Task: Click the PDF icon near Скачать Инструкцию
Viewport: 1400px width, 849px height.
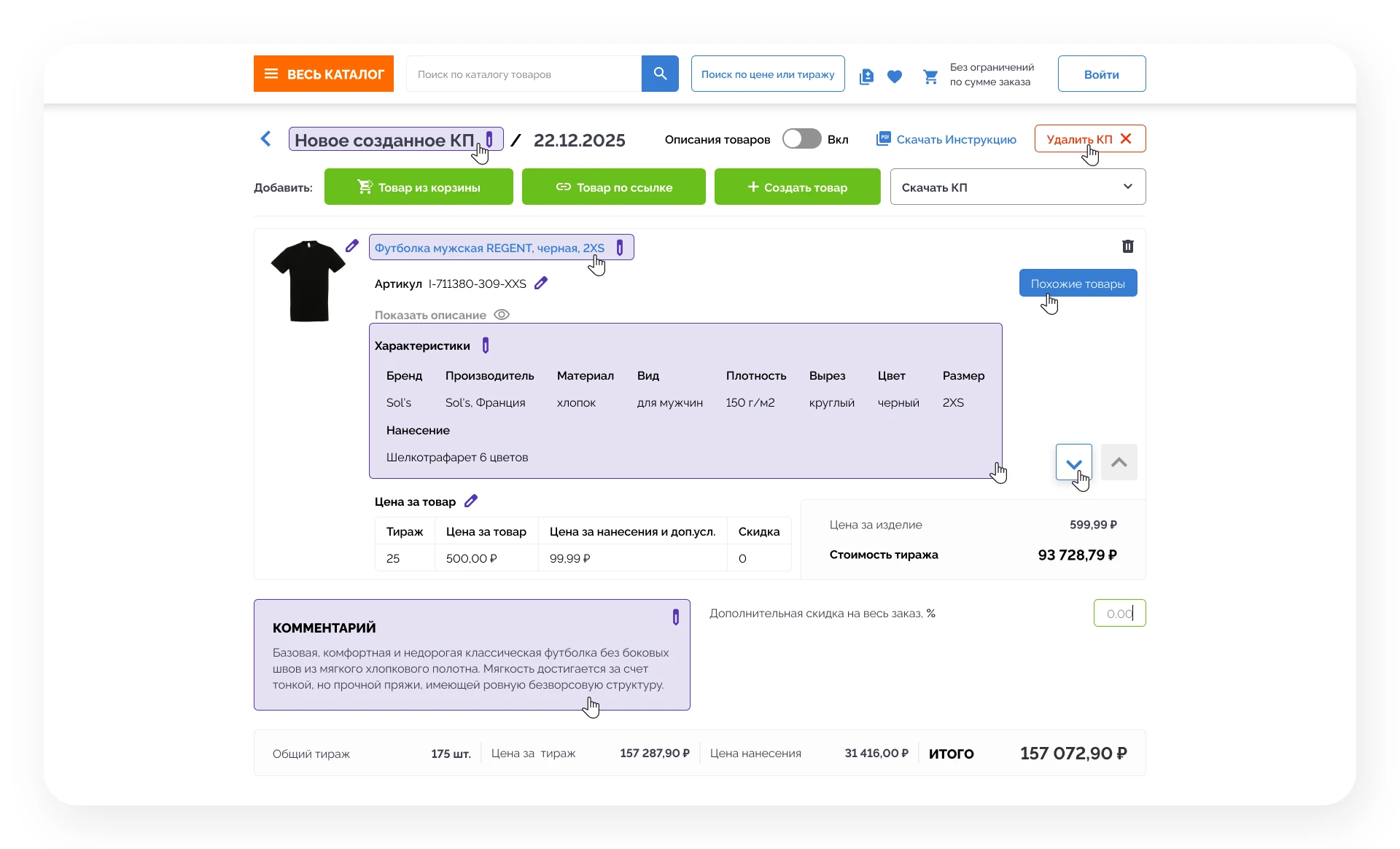Action: click(883, 138)
